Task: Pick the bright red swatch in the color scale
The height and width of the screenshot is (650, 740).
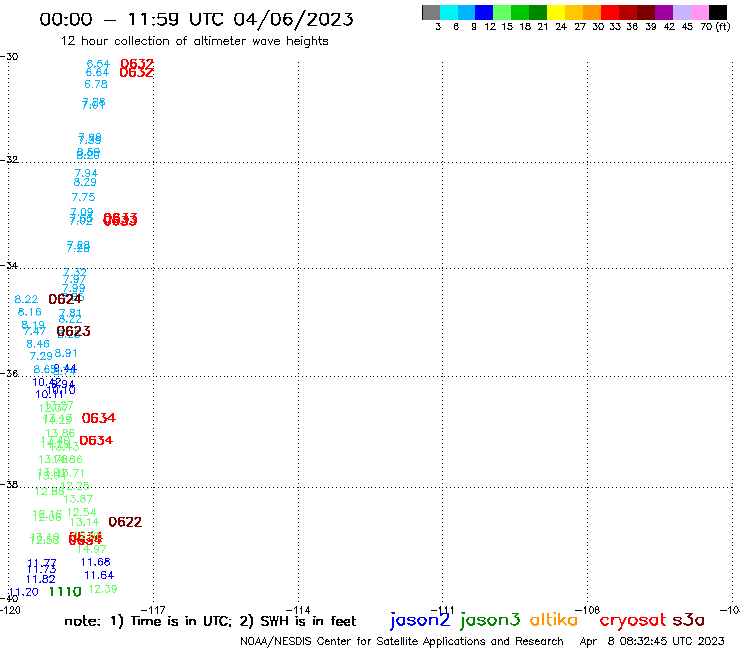Action: coord(610,12)
